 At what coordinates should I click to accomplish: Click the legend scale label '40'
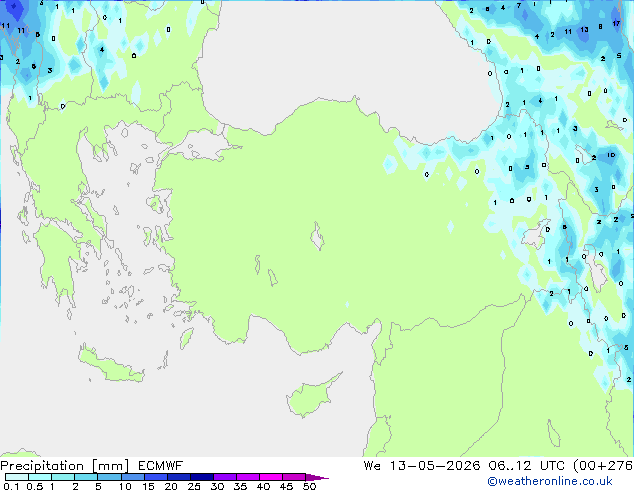(x=263, y=486)
